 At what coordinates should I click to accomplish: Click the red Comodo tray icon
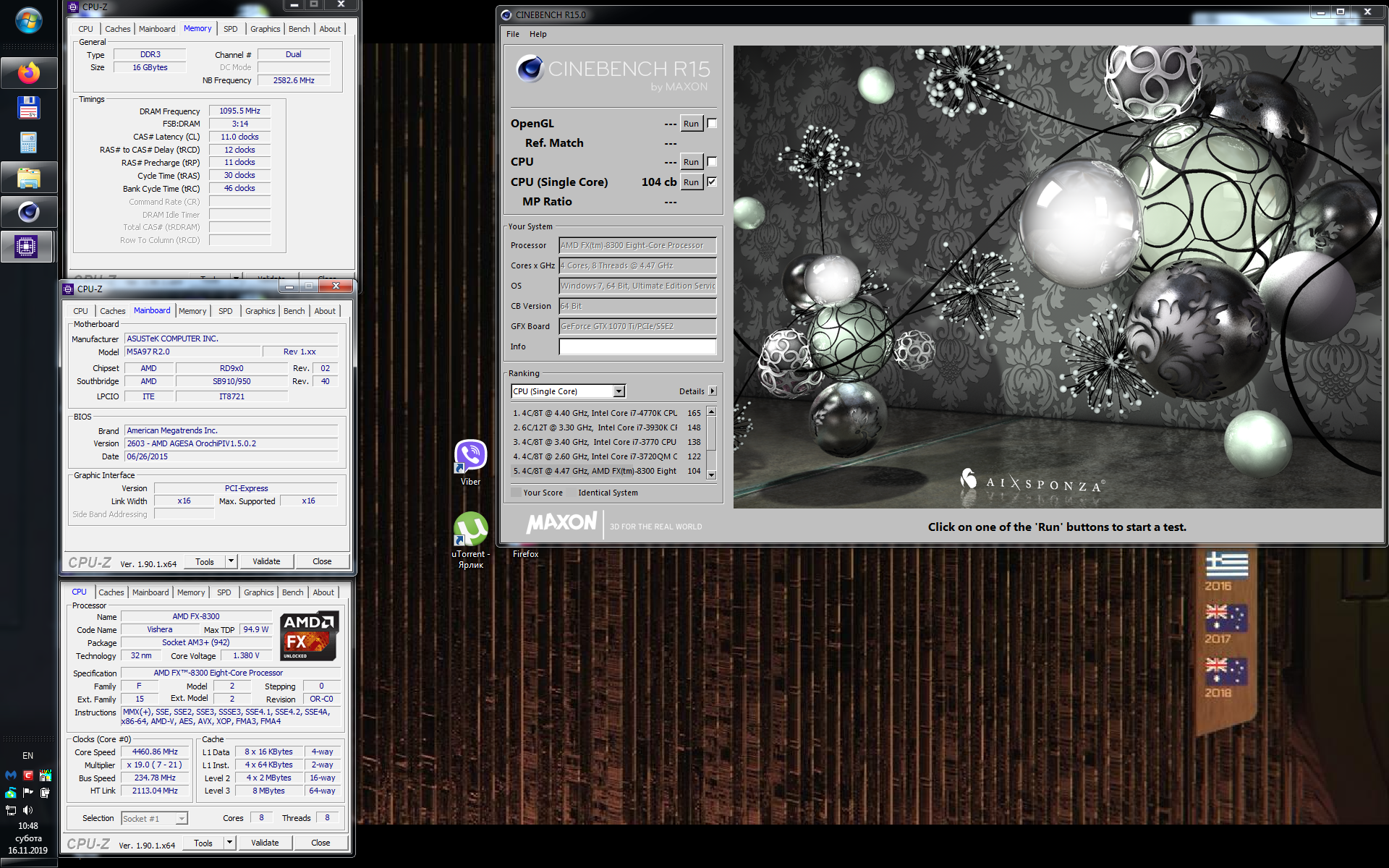pyautogui.click(x=28, y=775)
